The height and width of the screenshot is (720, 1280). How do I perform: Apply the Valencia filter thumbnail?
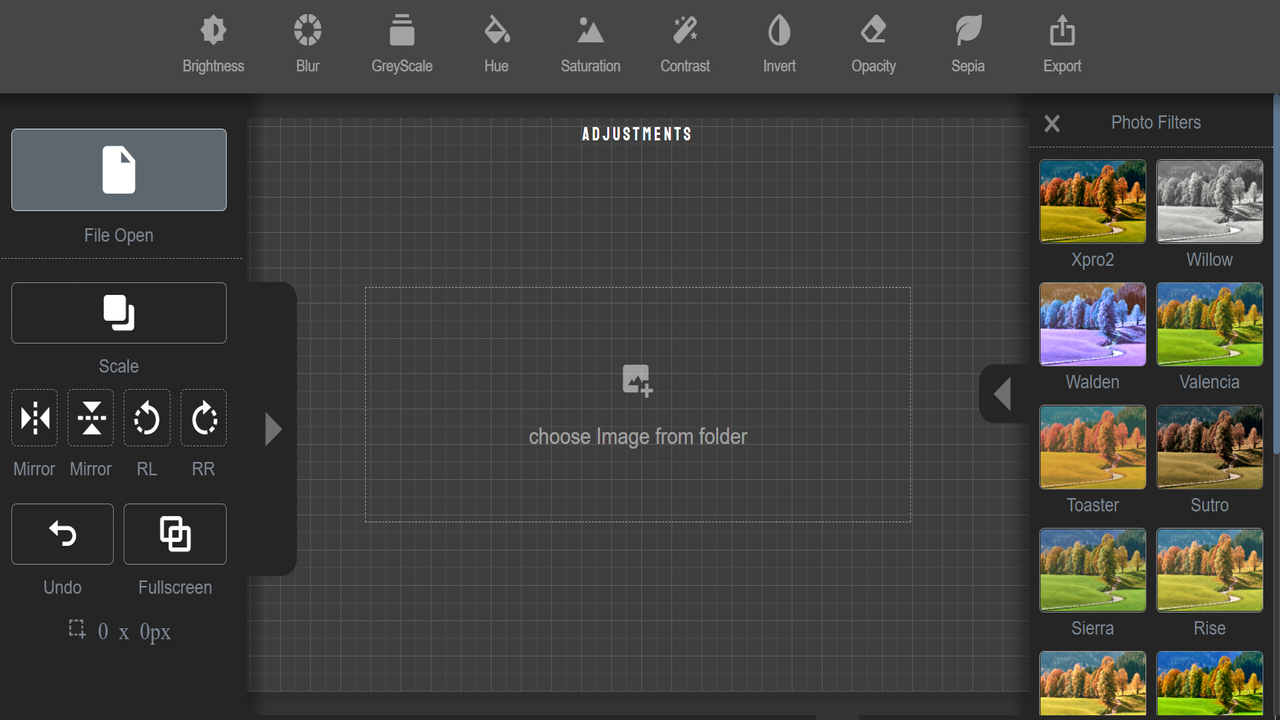click(1209, 324)
